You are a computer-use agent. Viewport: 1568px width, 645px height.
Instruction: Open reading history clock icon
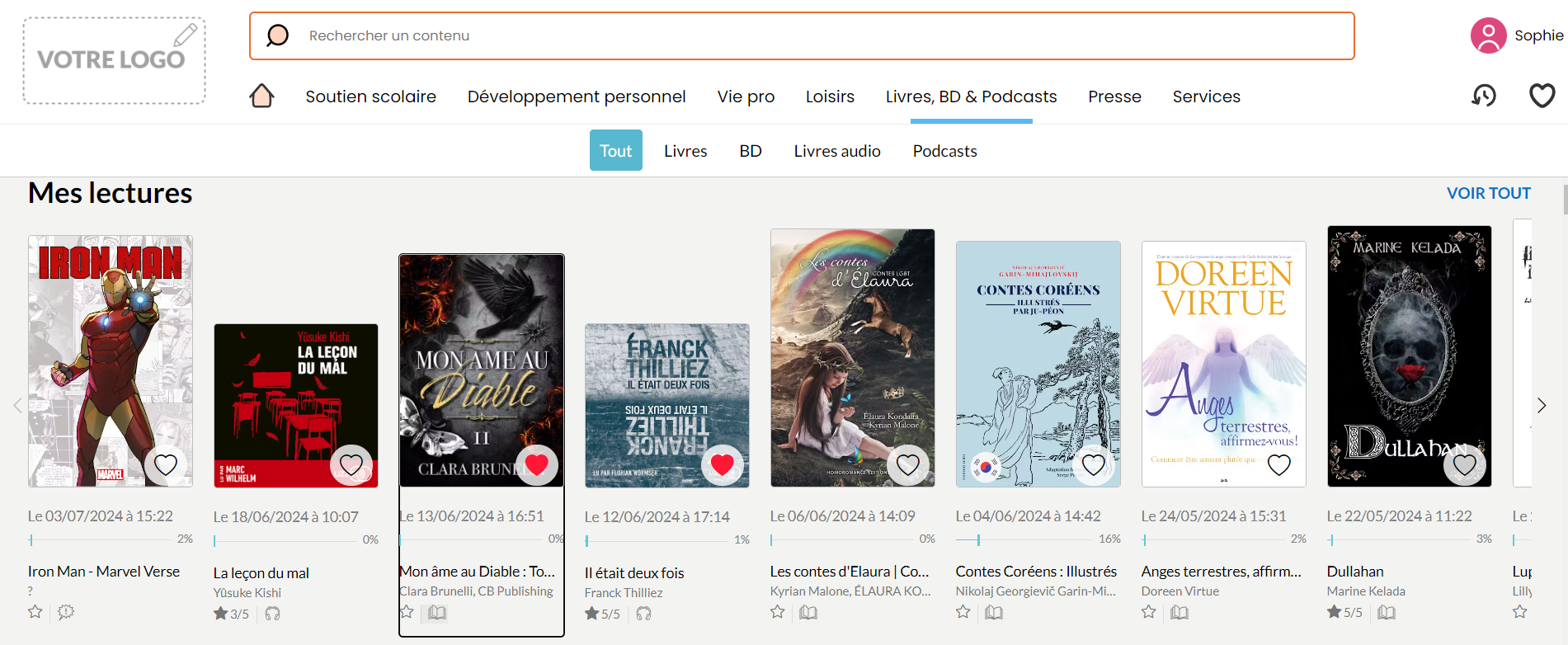pyautogui.click(x=1484, y=97)
